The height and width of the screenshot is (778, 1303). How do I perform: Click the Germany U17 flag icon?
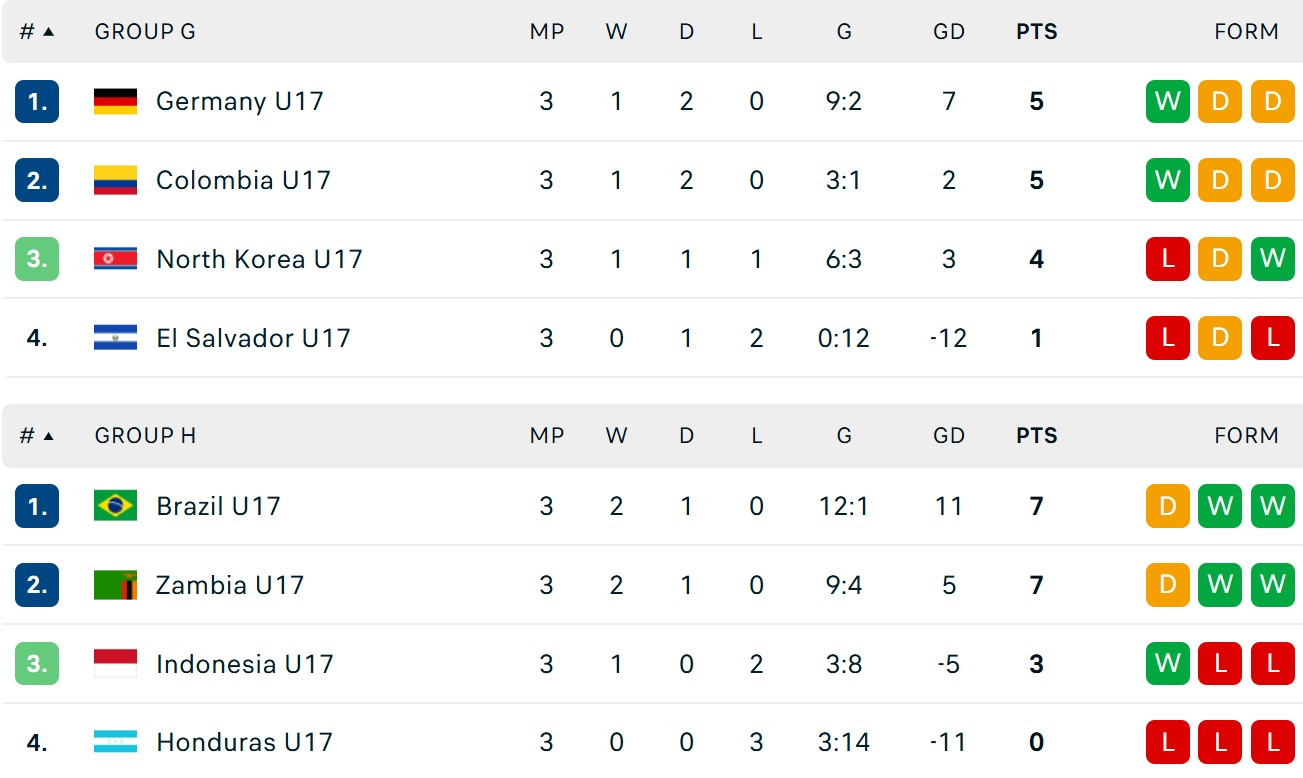115,101
